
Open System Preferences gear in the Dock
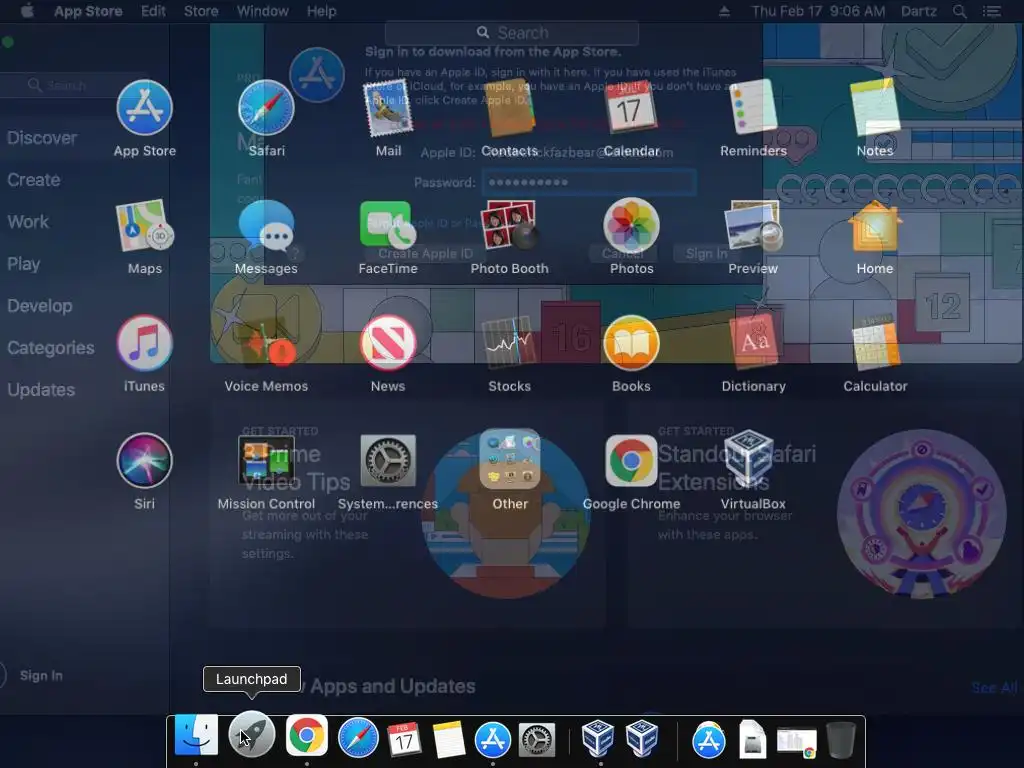click(537, 740)
